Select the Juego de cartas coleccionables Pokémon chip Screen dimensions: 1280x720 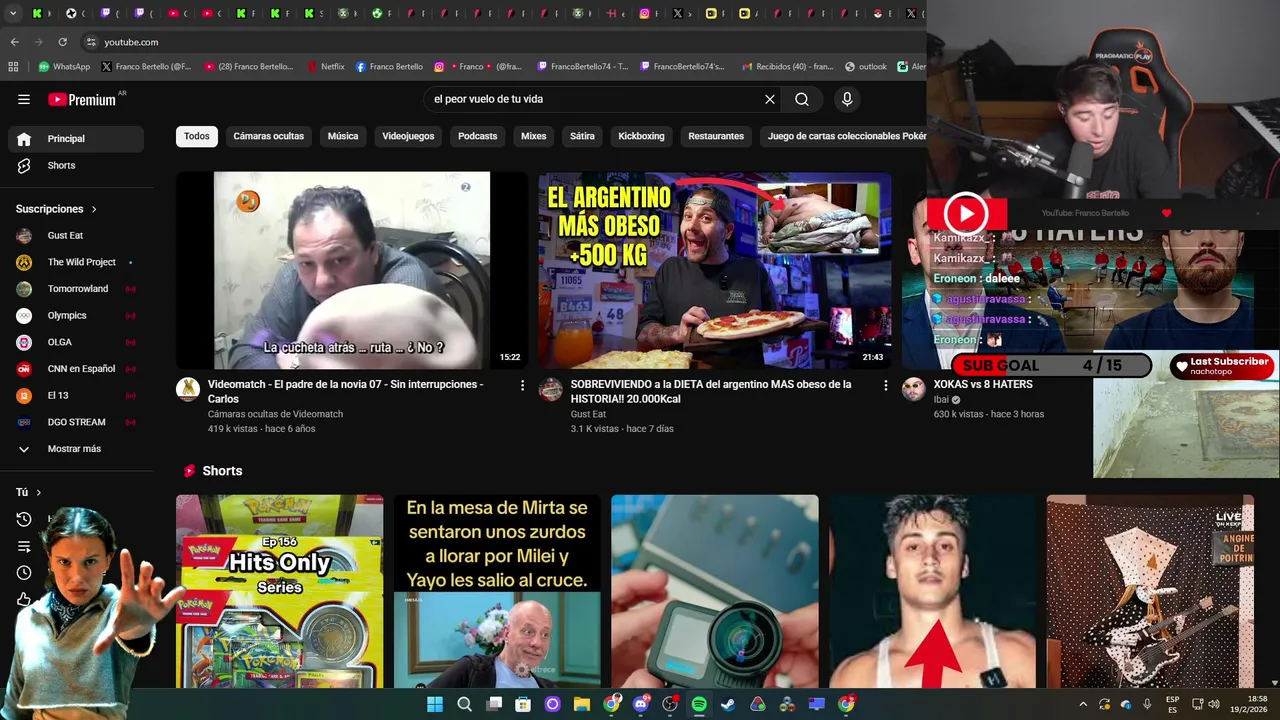846,136
